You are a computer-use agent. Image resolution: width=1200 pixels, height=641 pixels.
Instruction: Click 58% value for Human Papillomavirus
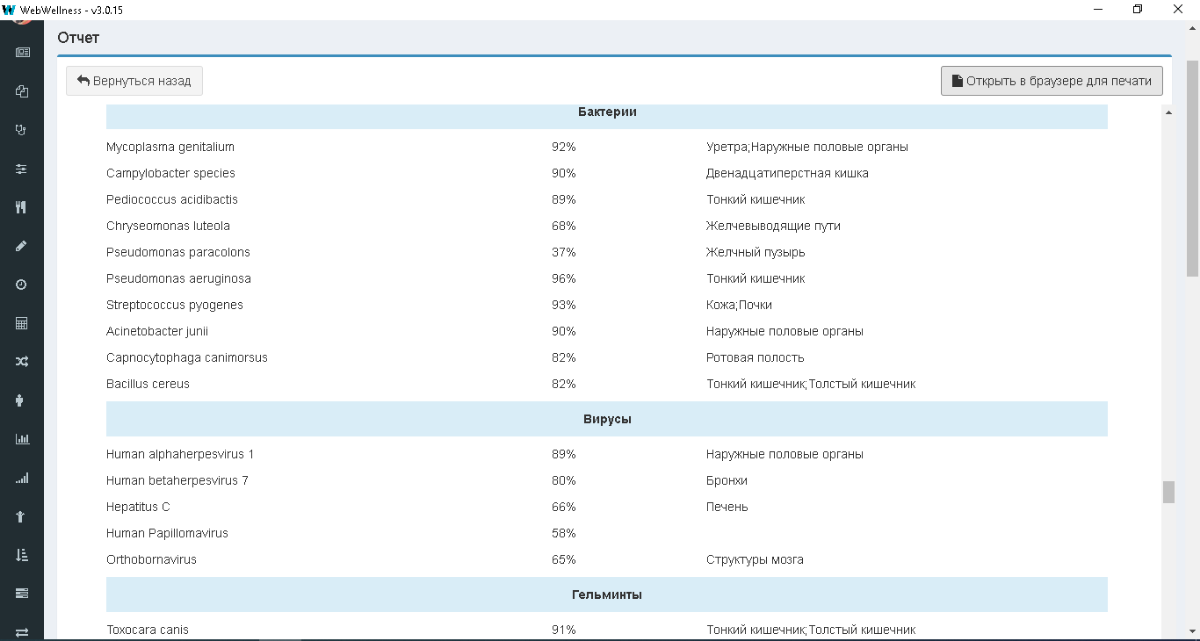tap(564, 533)
